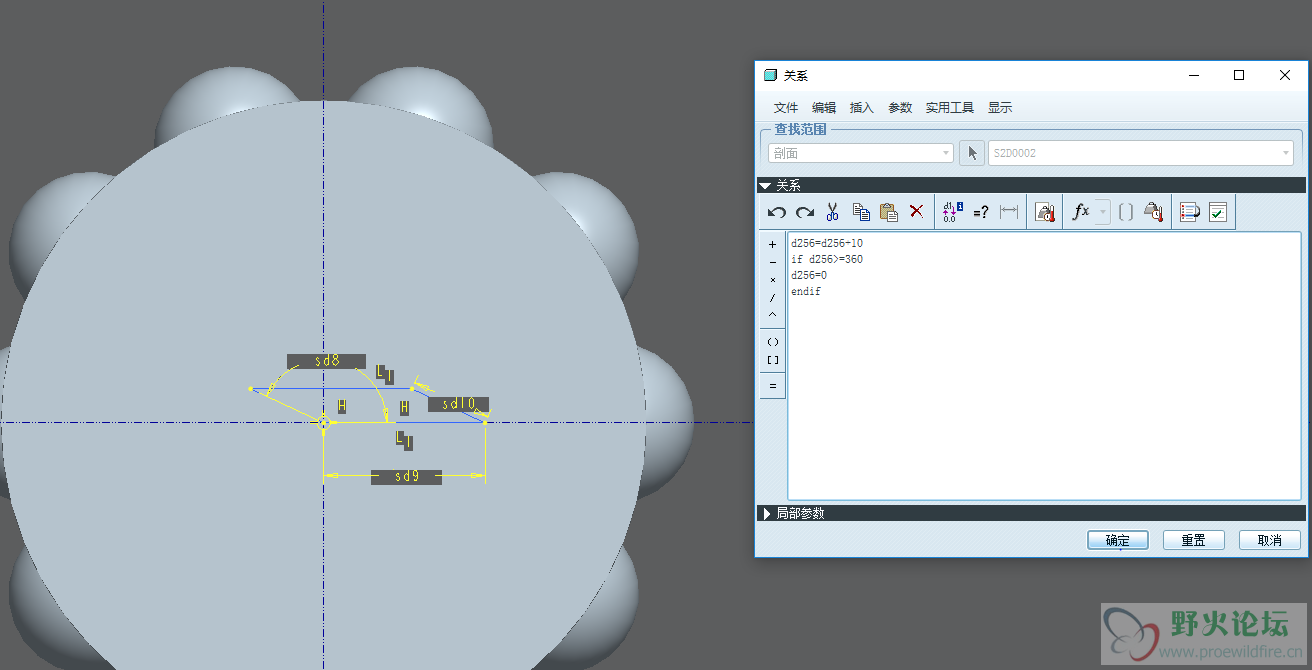
Task: Insert square brackets operator
Action: [x=772, y=360]
